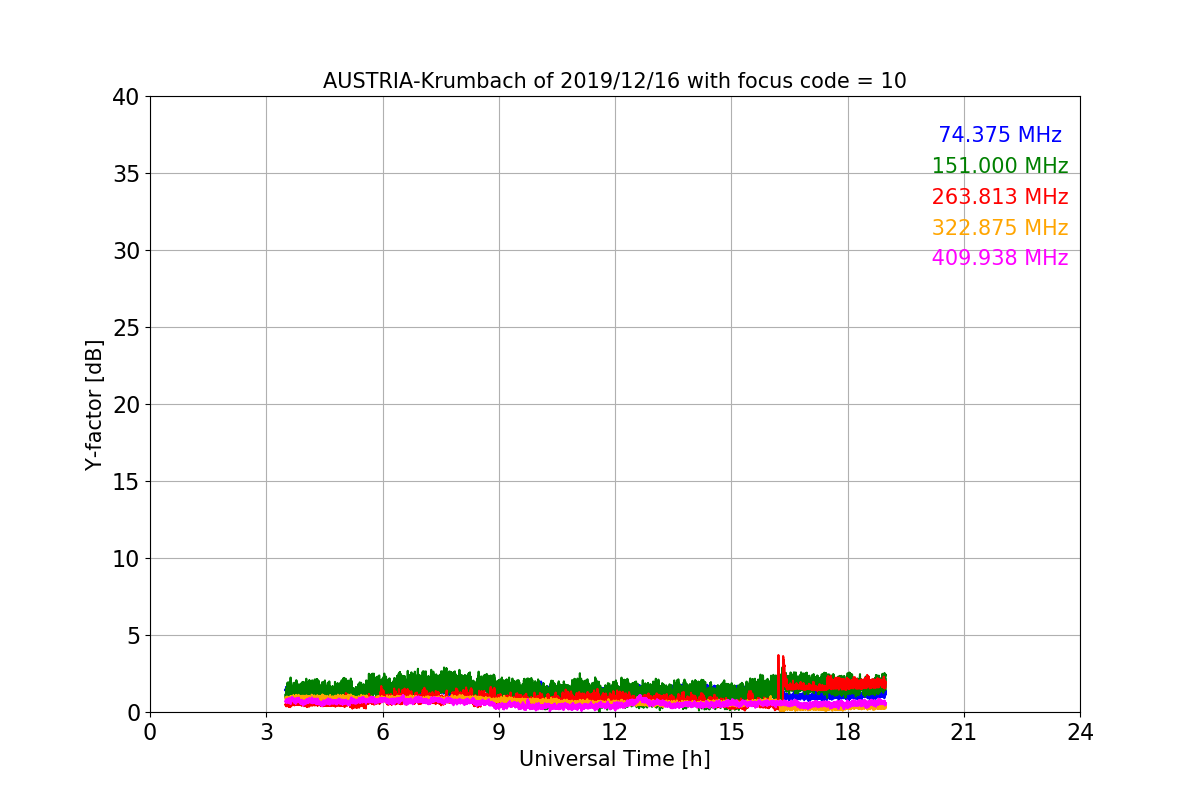The width and height of the screenshot is (1200, 800).
Task: Click y-axis tick label 30
Action: point(125,251)
